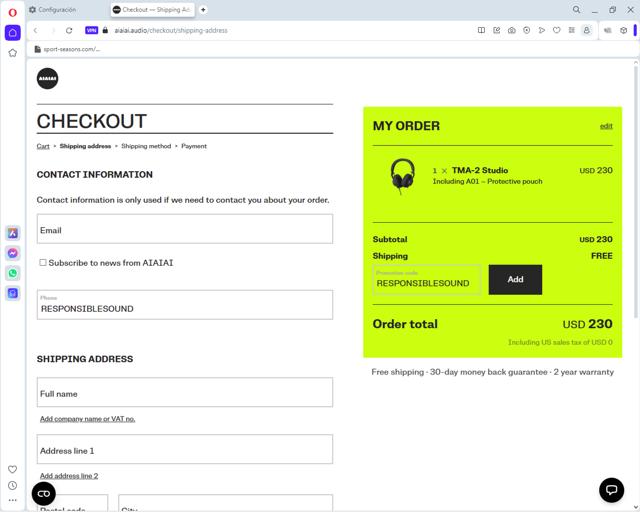
Task: Open History clock icon in sidebar
Action: (x=13, y=485)
